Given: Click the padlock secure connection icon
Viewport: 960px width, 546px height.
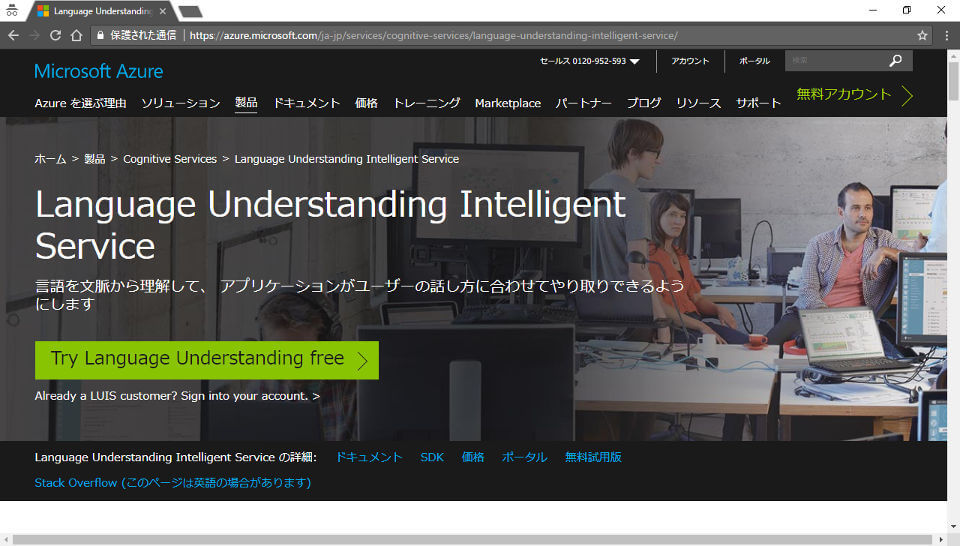Looking at the screenshot, I should coord(100,36).
